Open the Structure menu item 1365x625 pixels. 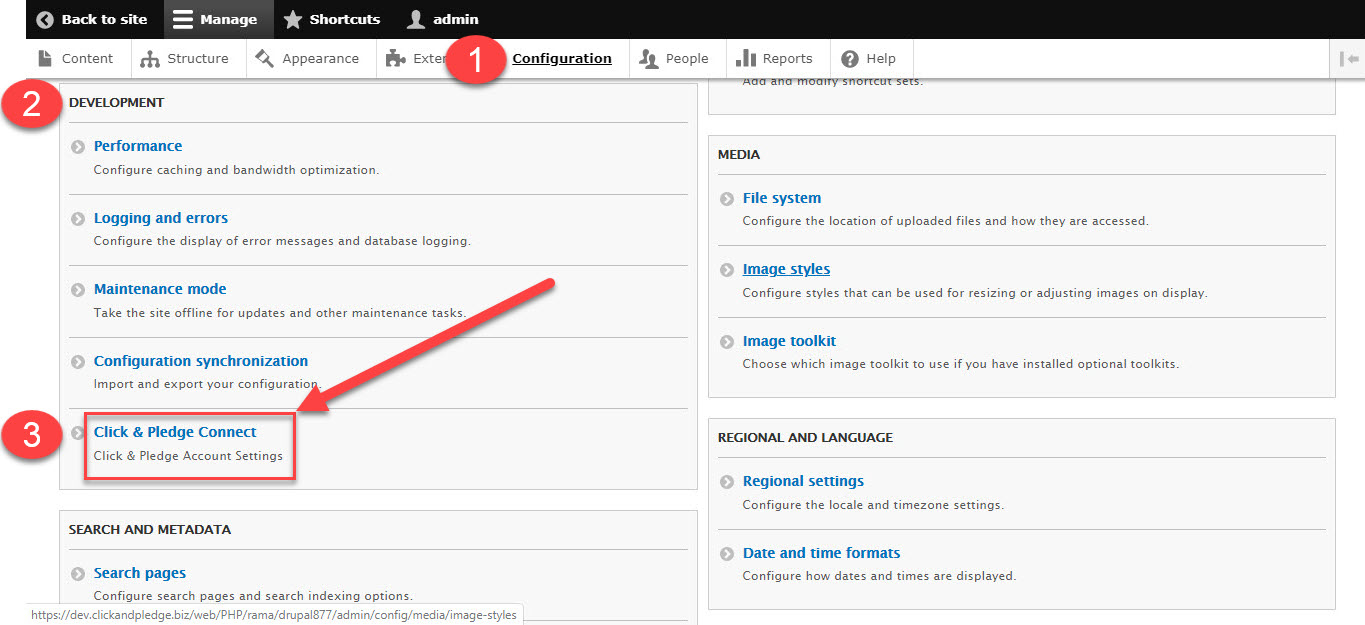coord(186,58)
